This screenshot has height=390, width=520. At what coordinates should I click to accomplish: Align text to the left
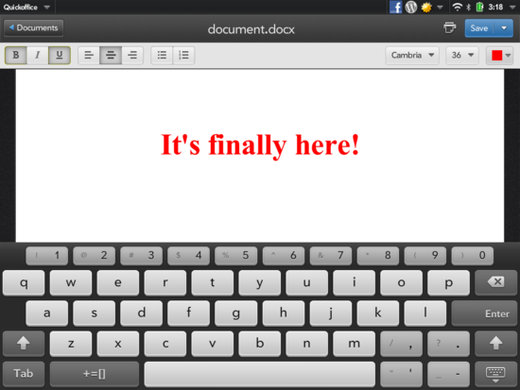pos(89,55)
